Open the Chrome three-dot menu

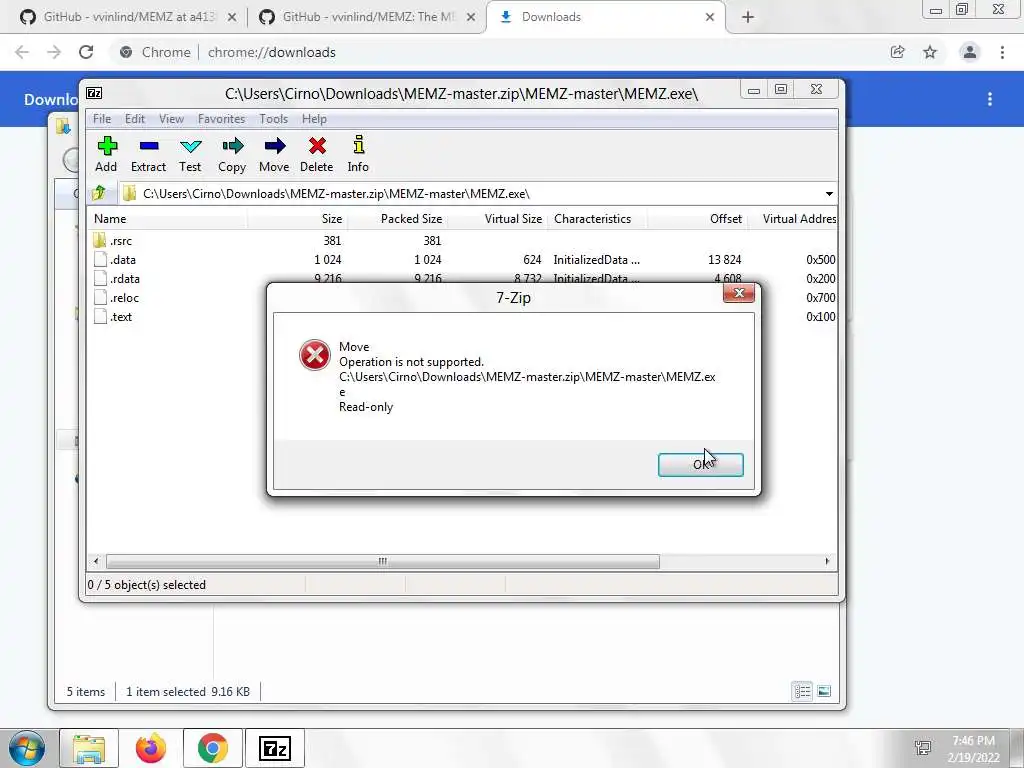tap(1002, 52)
